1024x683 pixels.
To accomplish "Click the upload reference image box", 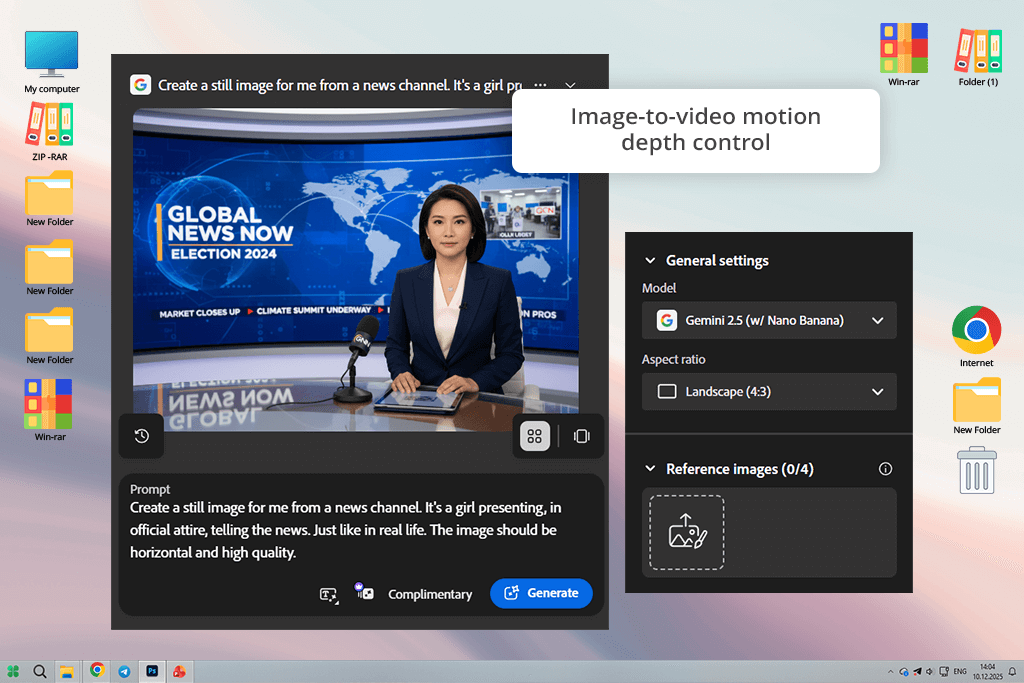I will [686, 532].
